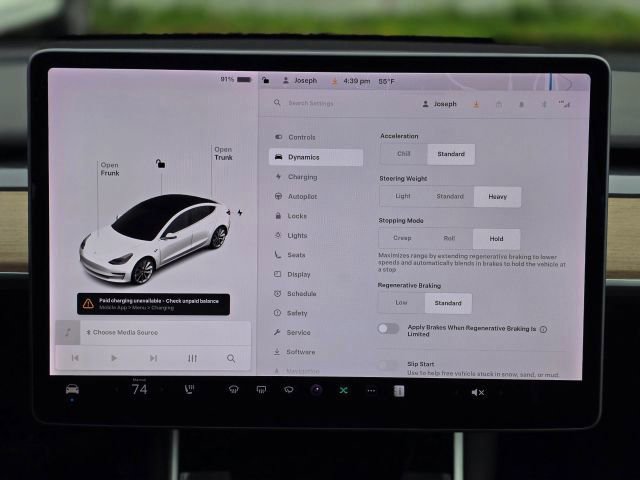The width and height of the screenshot is (640, 480).
Task: Open the charge port lightning icon
Action: pos(240,213)
